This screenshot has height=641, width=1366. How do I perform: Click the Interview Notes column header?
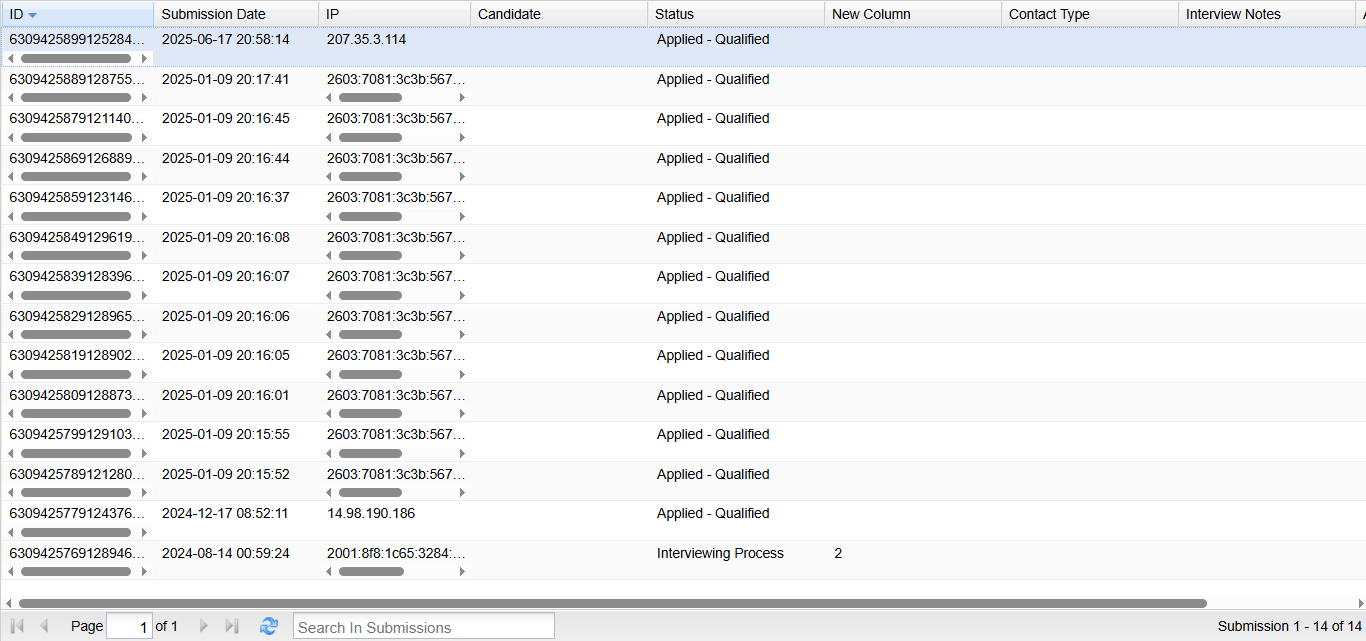coord(1233,14)
